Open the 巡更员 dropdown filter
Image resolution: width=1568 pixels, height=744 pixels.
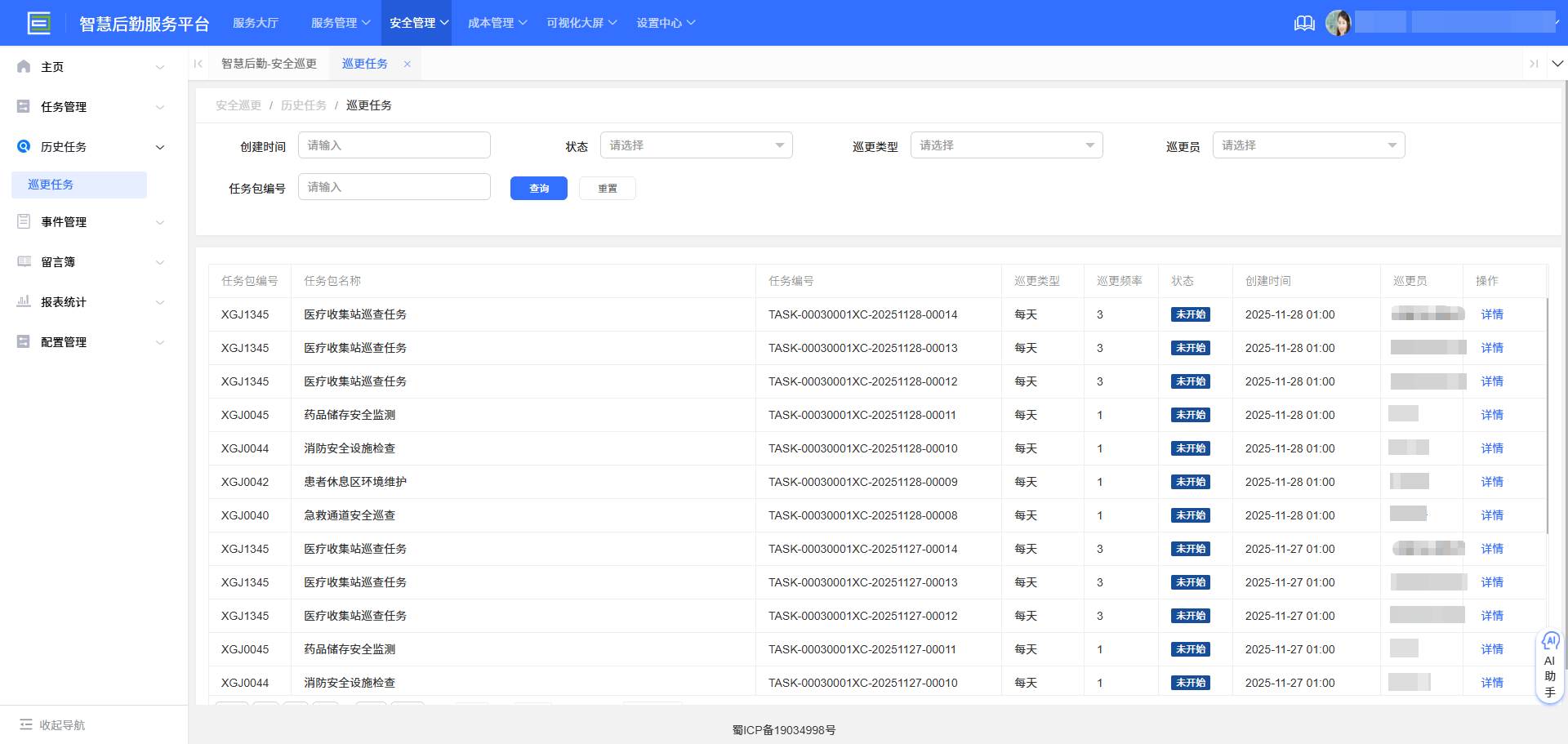pos(1308,145)
